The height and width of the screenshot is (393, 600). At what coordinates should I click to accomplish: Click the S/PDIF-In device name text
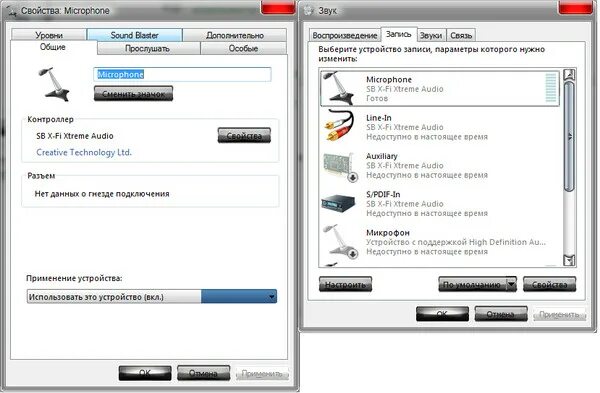pyautogui.click(x=382, y=194)
